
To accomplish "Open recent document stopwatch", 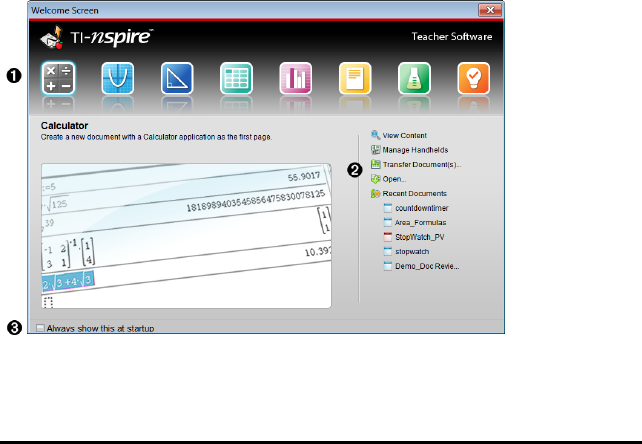I will [x=412, y=251].
